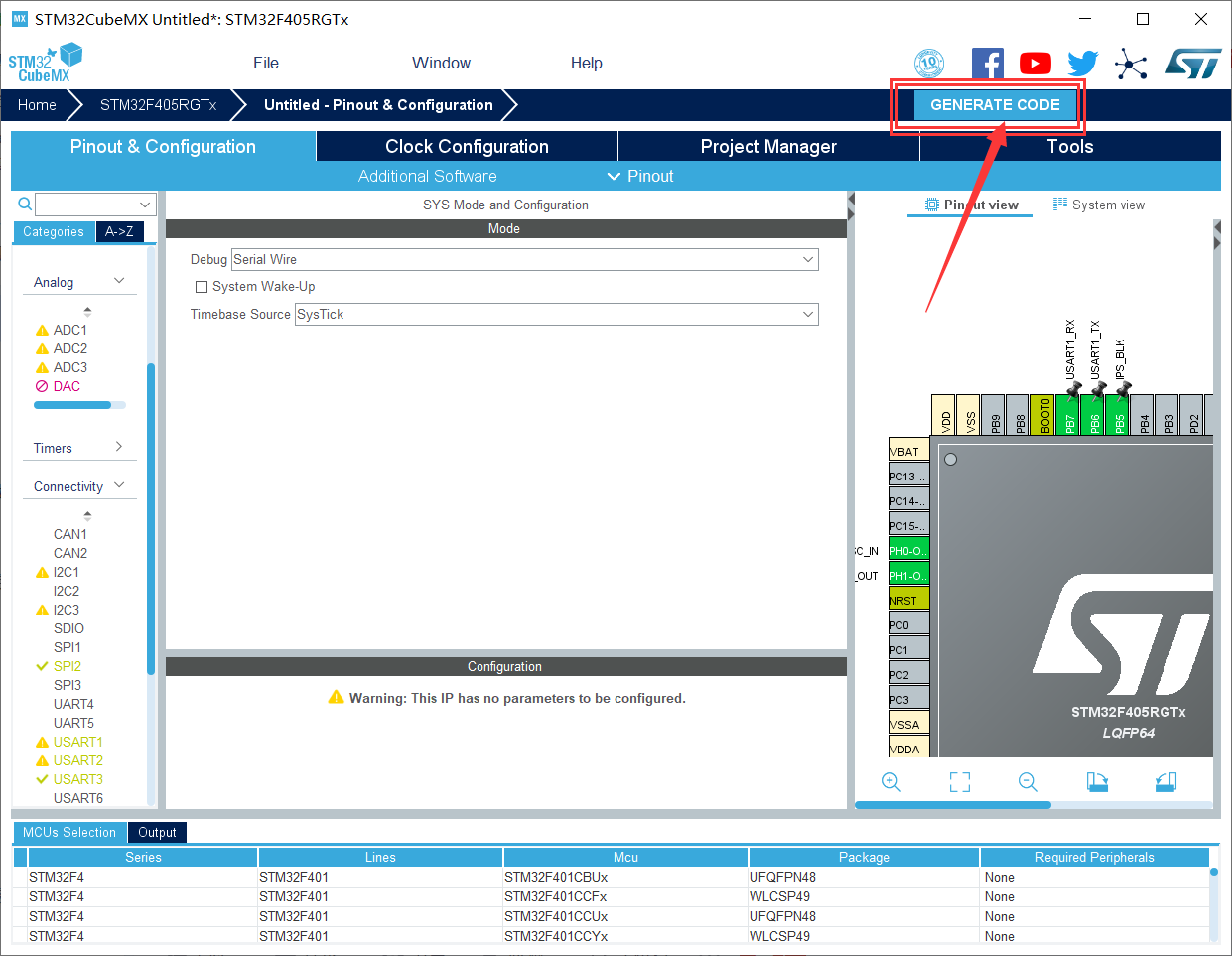
Task: Click in the peripheral search input field
Action: (x=86, y=205)
